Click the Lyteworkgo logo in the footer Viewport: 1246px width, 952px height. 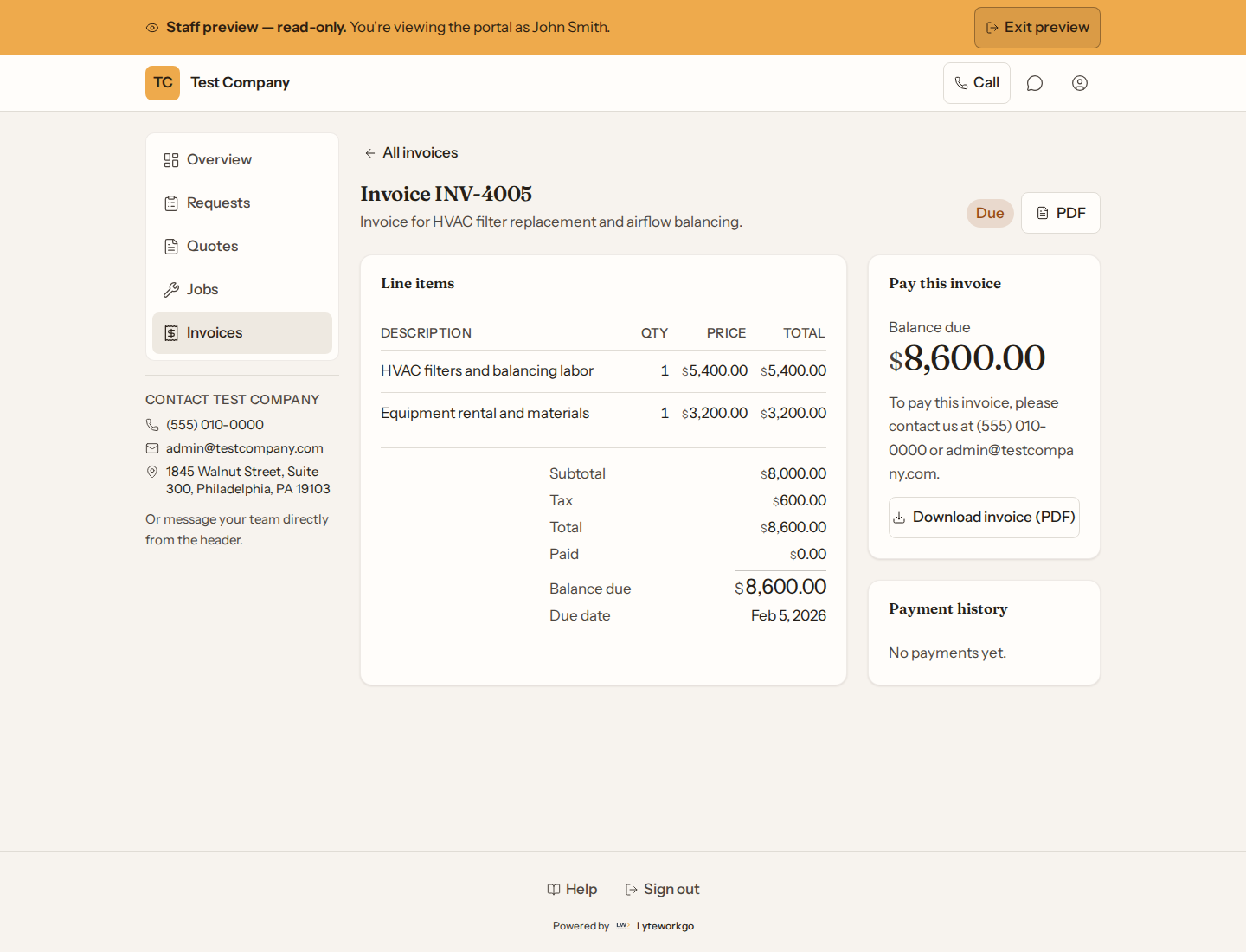click(622, 926)
